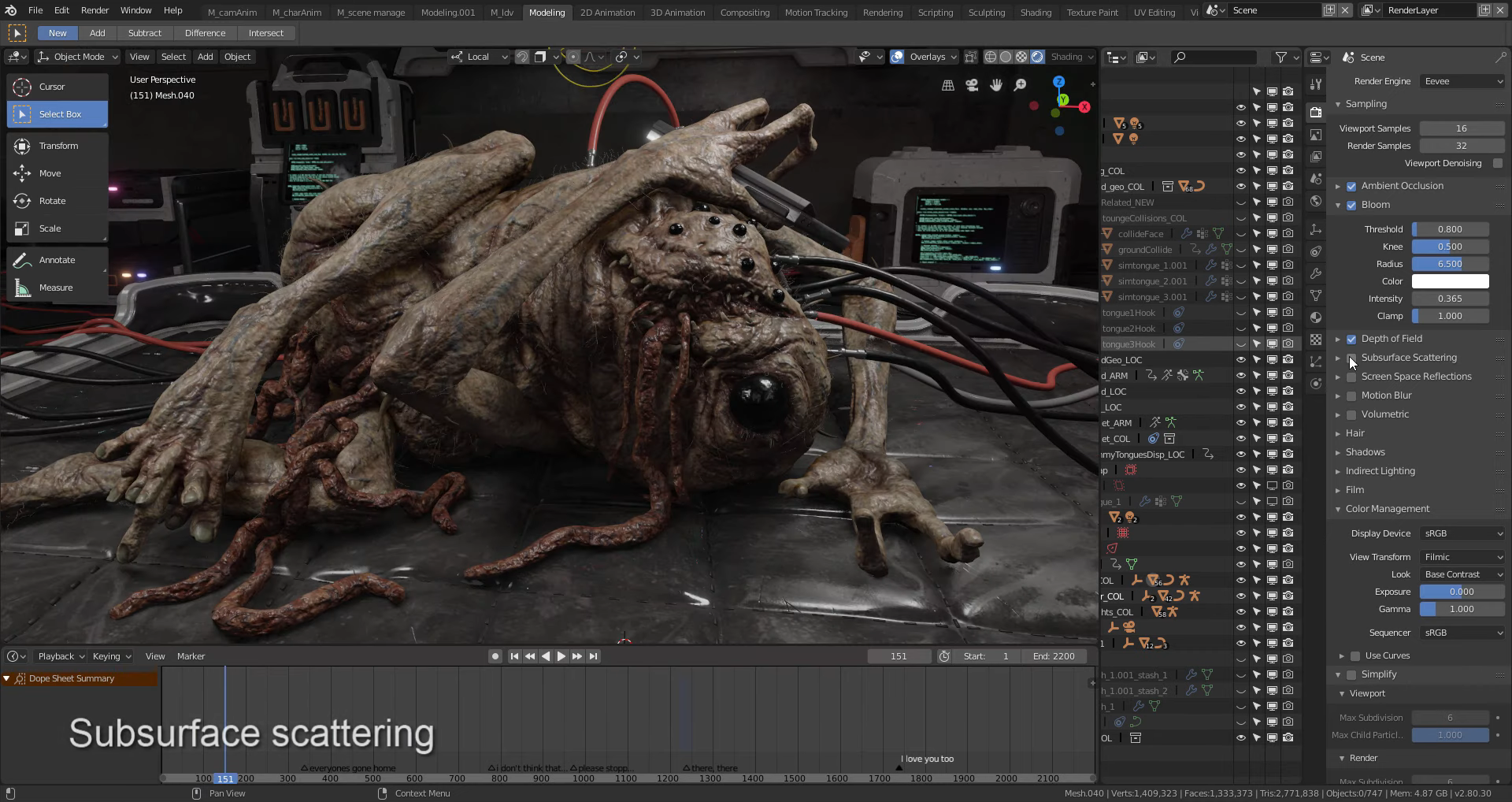The height and width of the screenshot is (802, 1512).
Task: Click the Intersect selection mode button
Action: click(266, 33)
